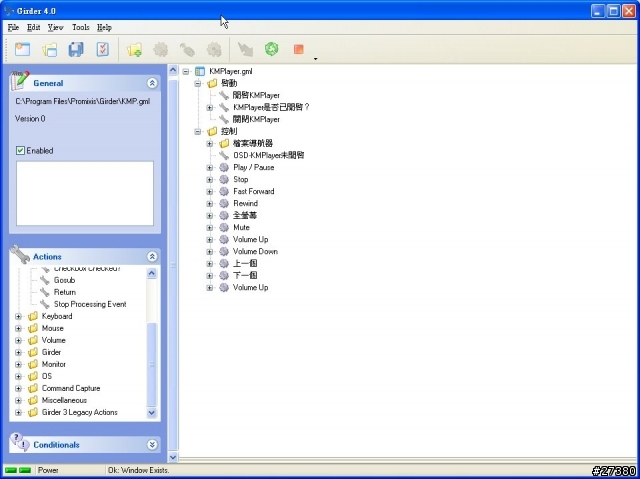This screenshot has height=479, width=640.
Task: Toggle the Enabled checkbox
Action: click(20, 151)
